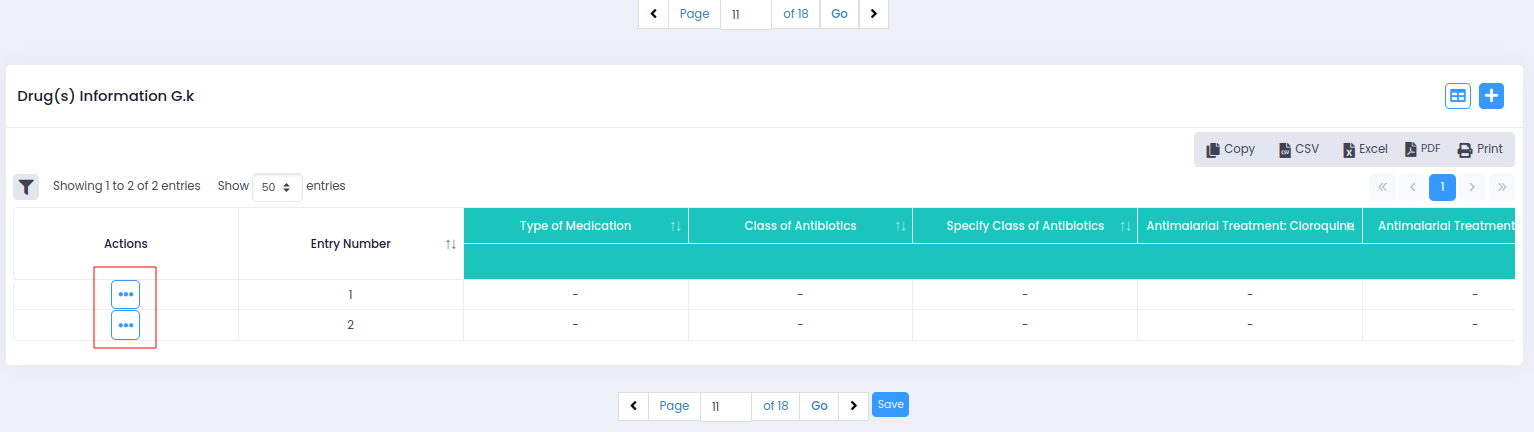Copy table data with Copy button
This screenshot has height=432, width=1534.
[x=1230, y=149]
